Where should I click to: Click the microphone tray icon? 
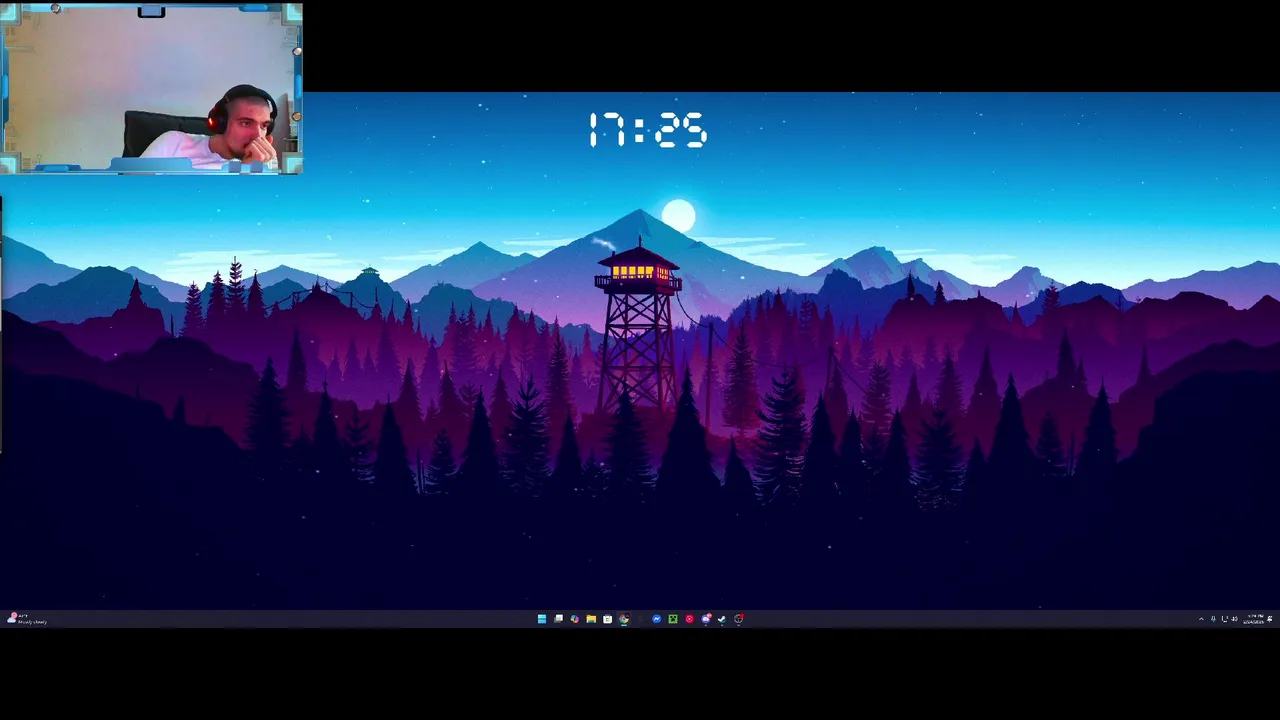[x=1214, y=619]
